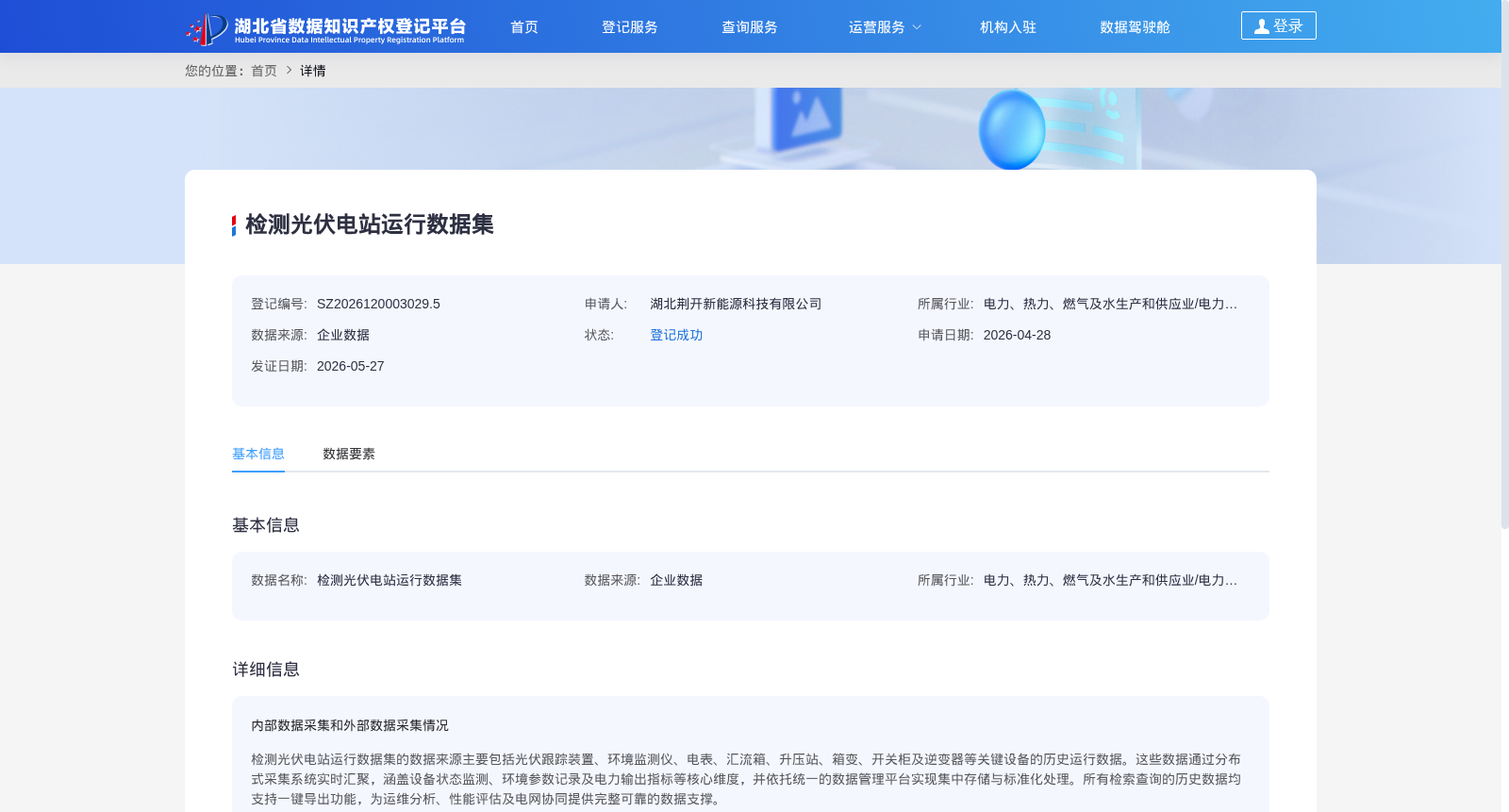Expand the 运营服务 dropdown arrow
The image size is (1509, 812).
(917, 27)
